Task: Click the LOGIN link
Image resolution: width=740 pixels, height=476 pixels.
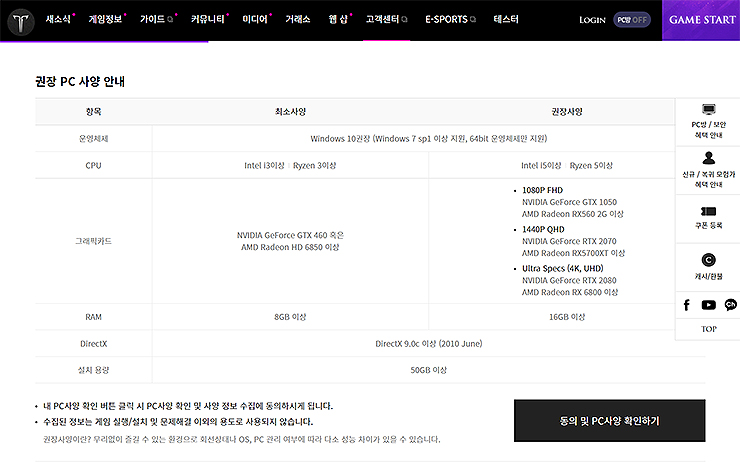Action: (592, 20)
